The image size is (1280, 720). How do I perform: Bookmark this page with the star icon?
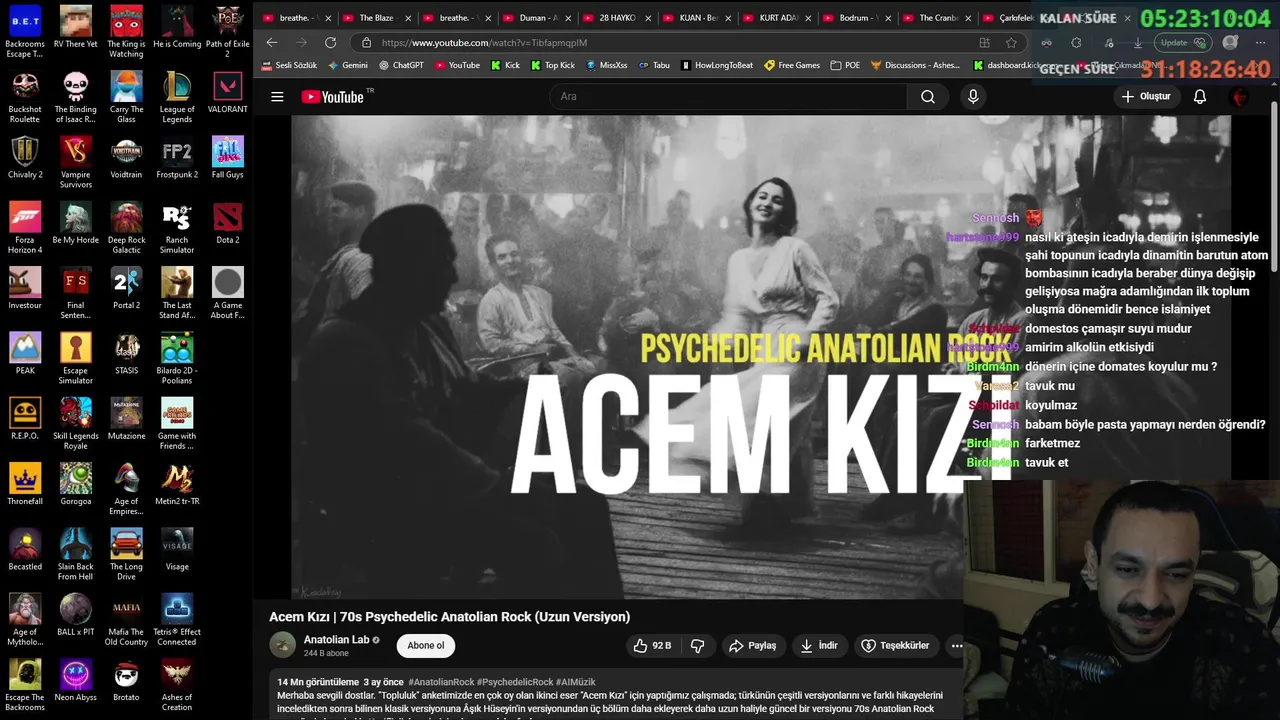pos(1011,43)
